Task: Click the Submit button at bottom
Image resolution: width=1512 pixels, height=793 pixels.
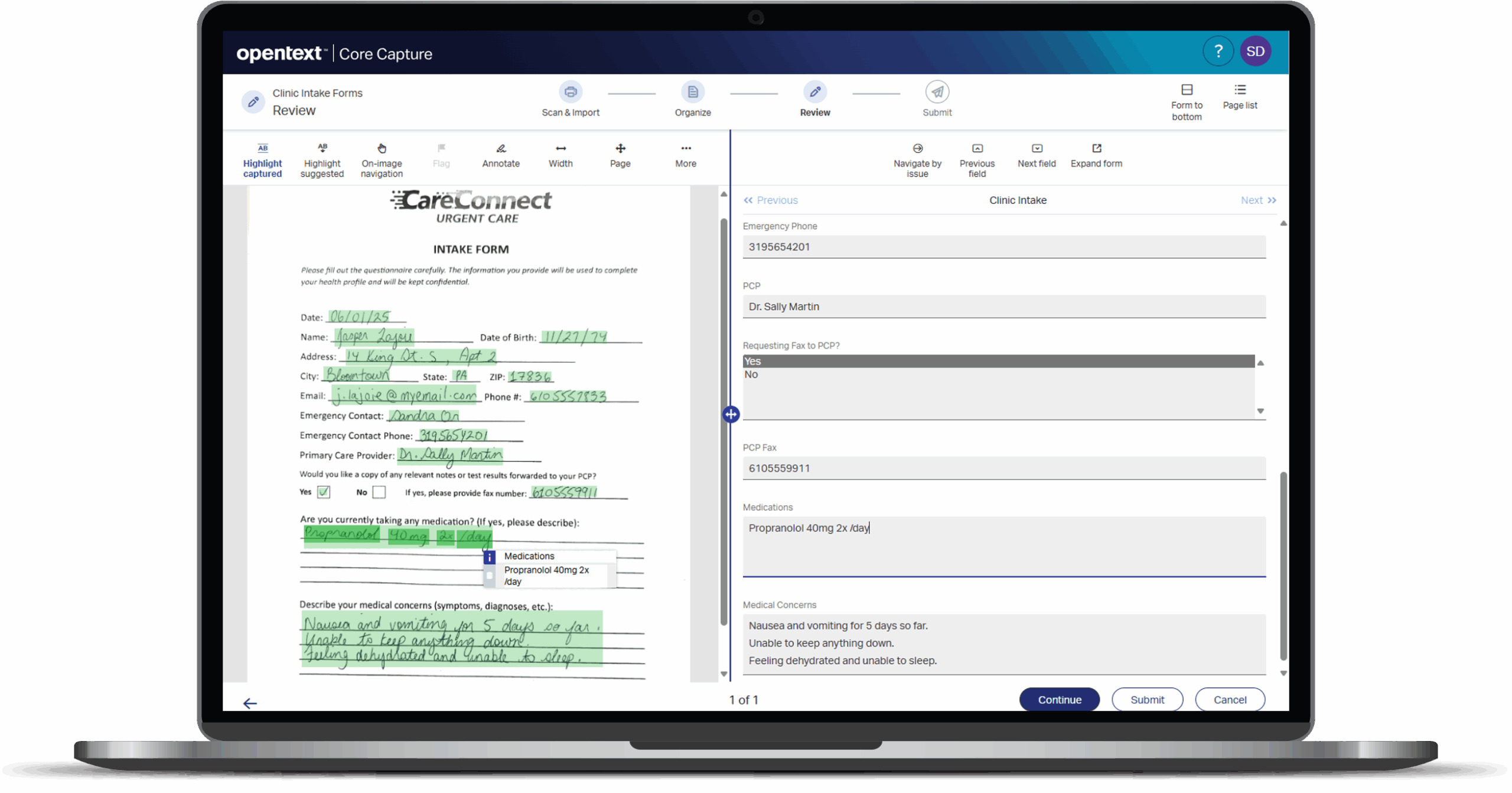Action: pos(1146,700)
